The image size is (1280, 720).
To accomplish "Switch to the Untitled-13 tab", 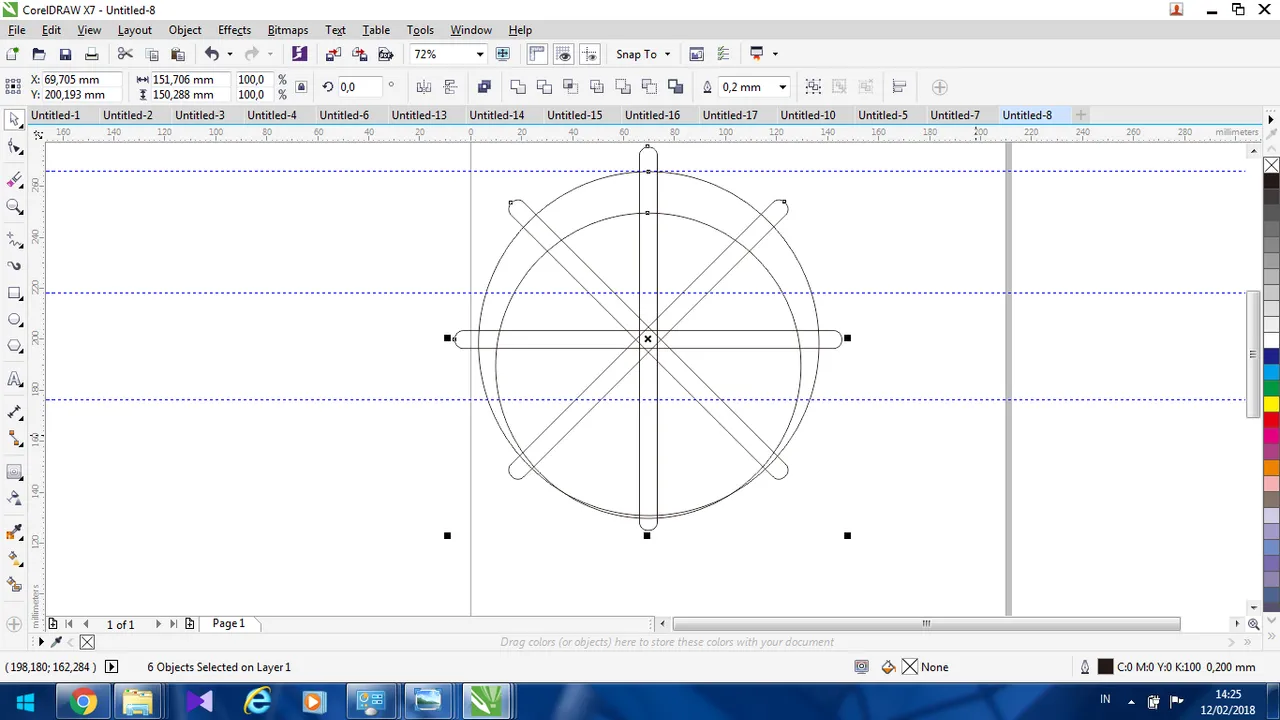I will (419, 115).
